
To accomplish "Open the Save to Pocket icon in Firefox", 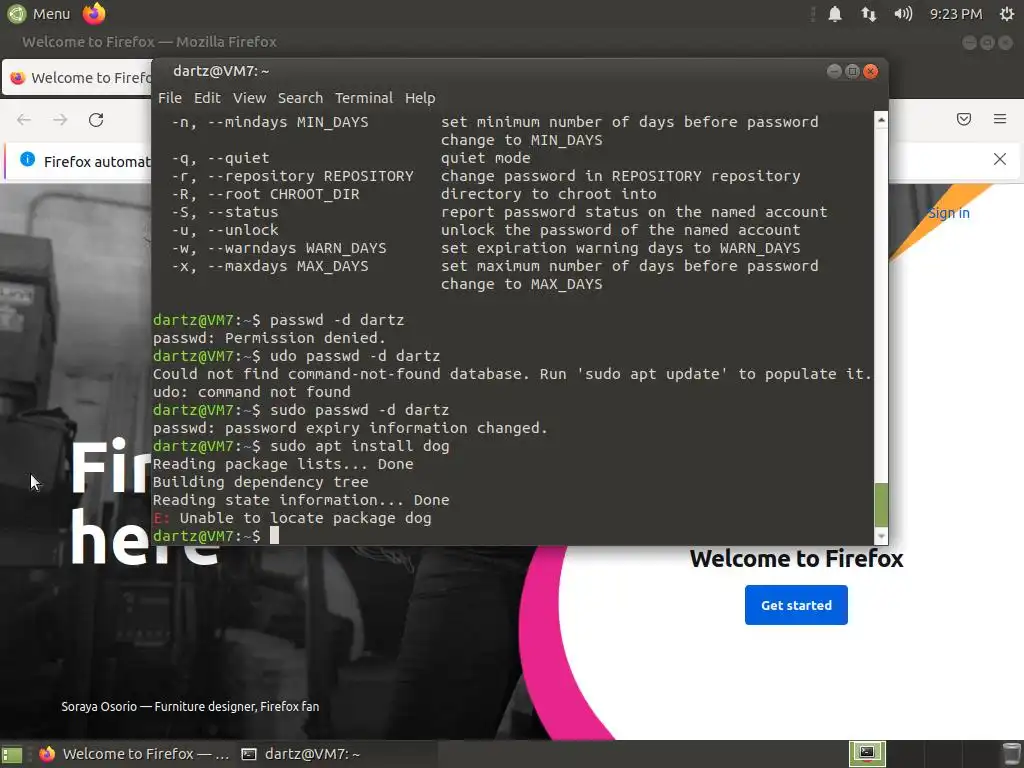I will coord(964,119).
